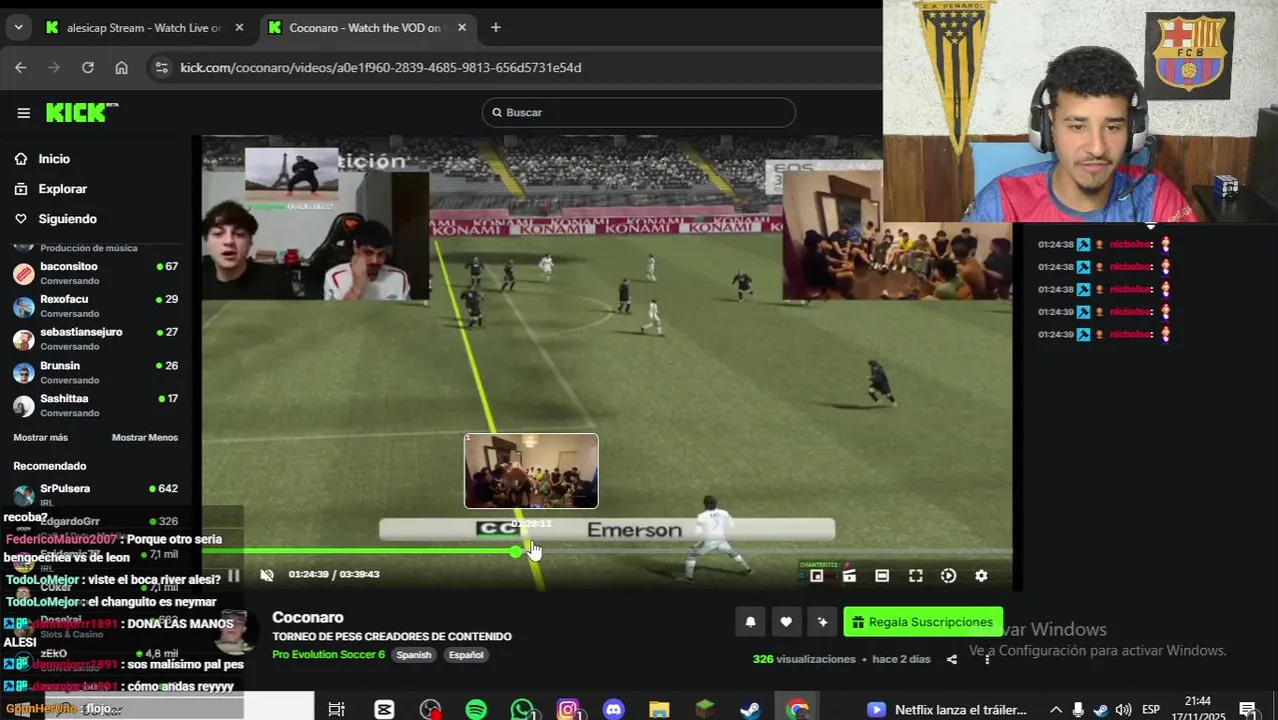Image resolution: width=1278 pixels, height=720 pixels.
Task: Switch to alesicap Stream tab
Action: [x=143, y=28]
